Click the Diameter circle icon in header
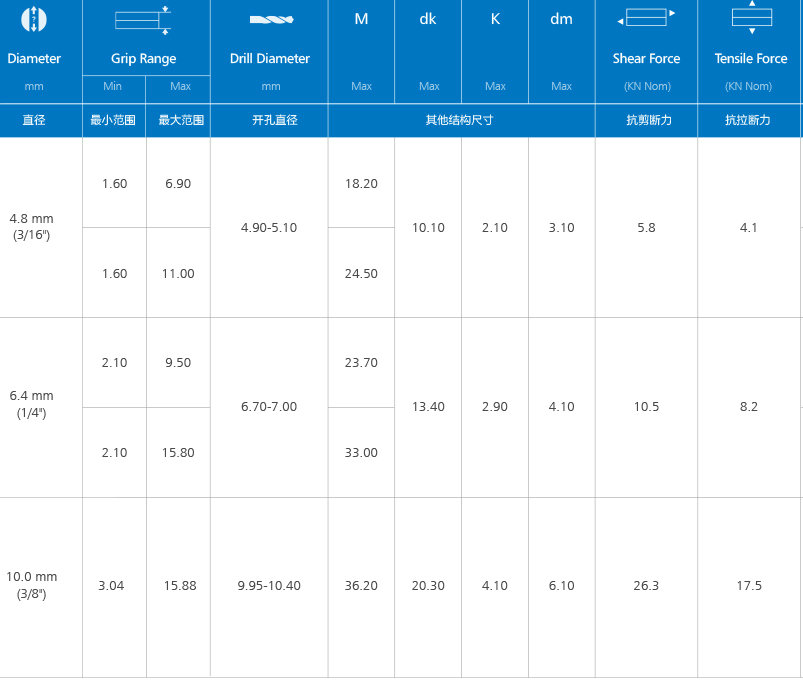The height and width of the screenshot is (682, 803). [34, 18]
